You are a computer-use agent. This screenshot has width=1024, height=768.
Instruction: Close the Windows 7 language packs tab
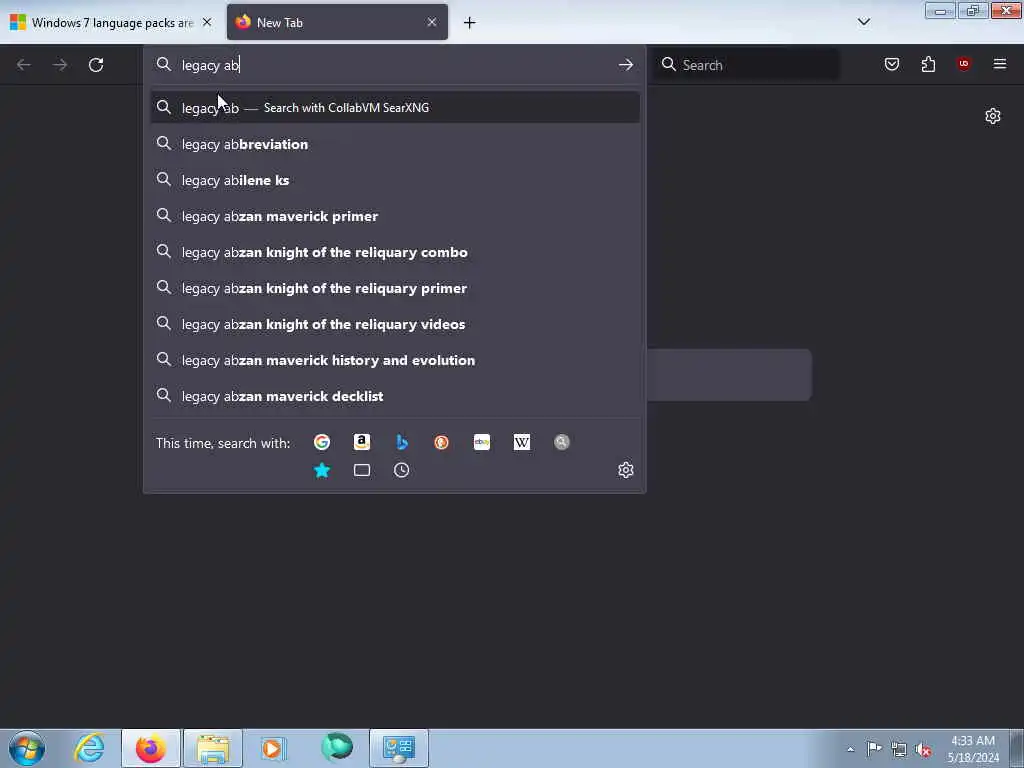click(x=207, y=22)
